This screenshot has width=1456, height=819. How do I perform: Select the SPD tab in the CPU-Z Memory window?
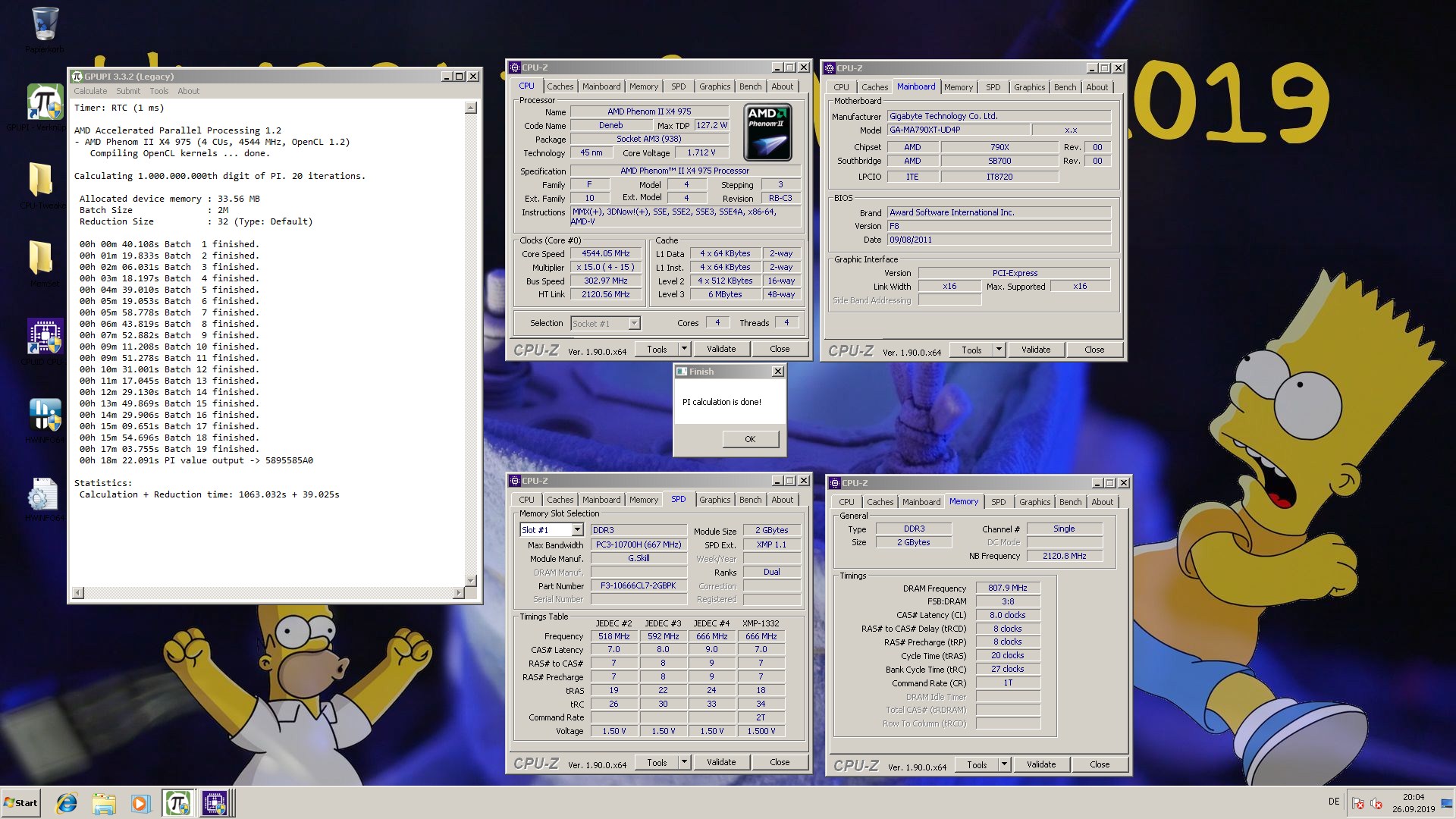pyautogui.click(x=998, y=502)
